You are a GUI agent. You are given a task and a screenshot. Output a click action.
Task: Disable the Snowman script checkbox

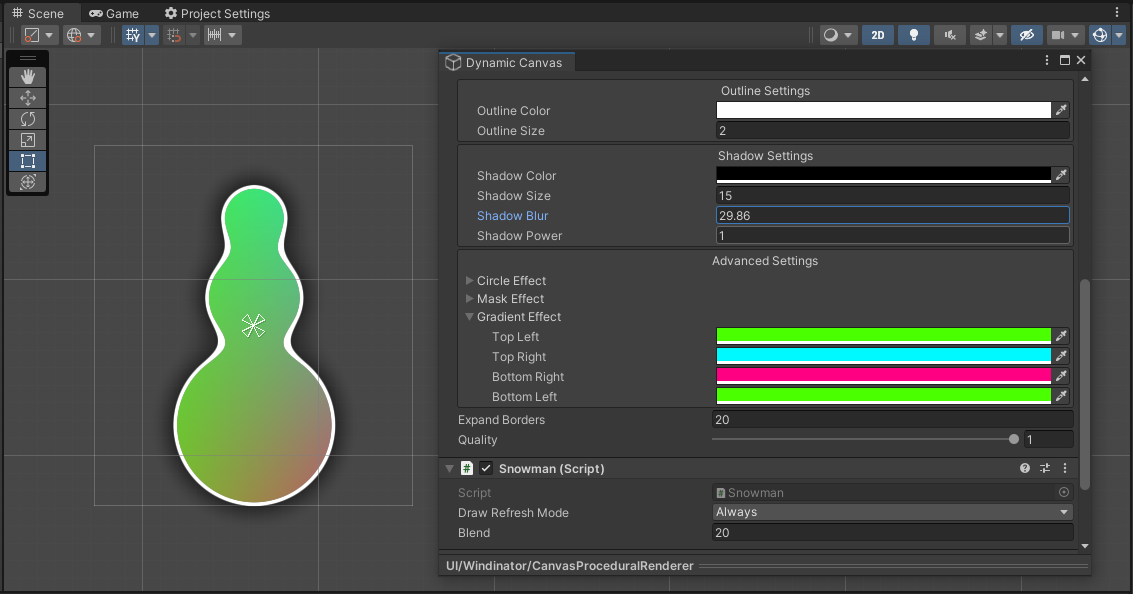point(486,468)
